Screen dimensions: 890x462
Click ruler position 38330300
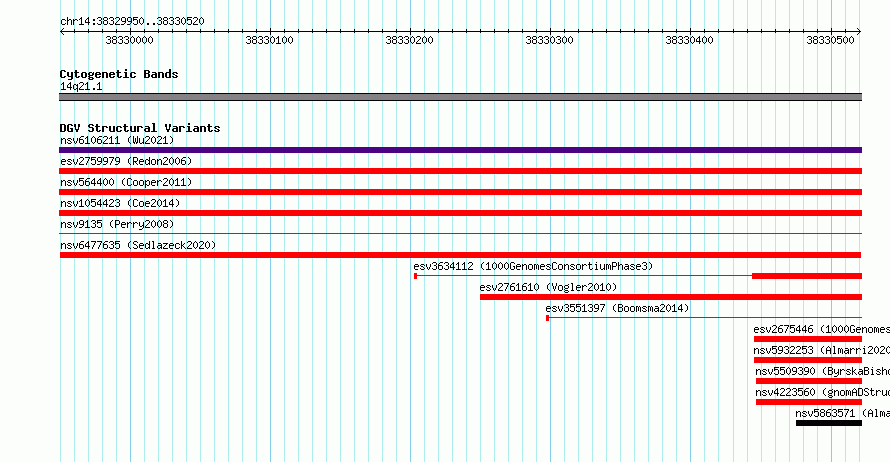pos(549,40)
